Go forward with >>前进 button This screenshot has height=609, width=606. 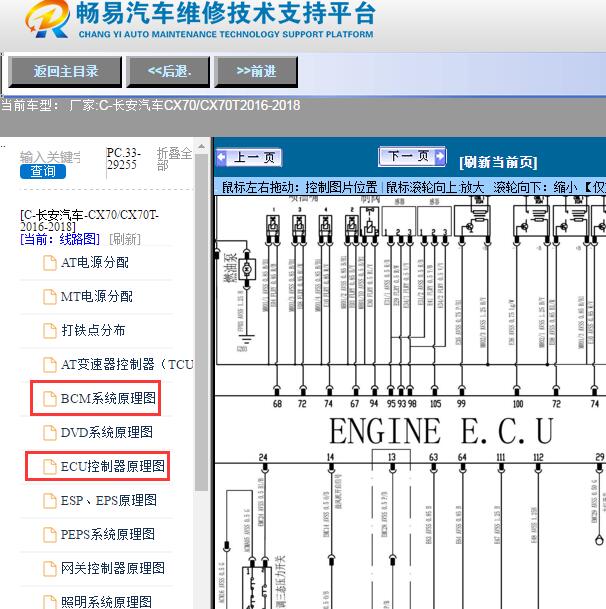(x=256, y=71)
